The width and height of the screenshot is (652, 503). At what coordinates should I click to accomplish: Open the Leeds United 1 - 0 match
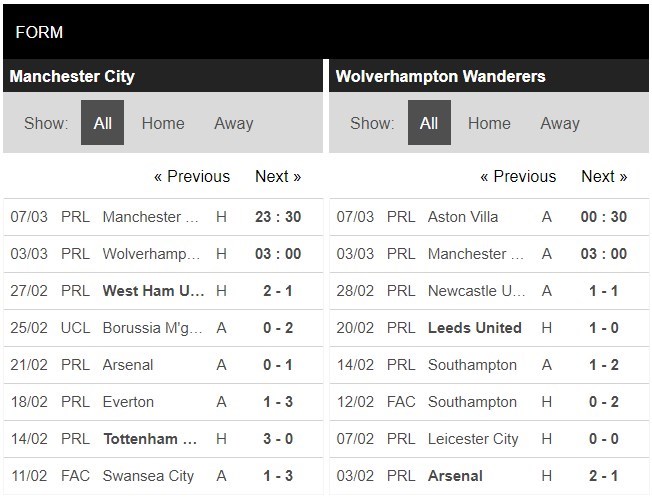click(x=474, y=328)
